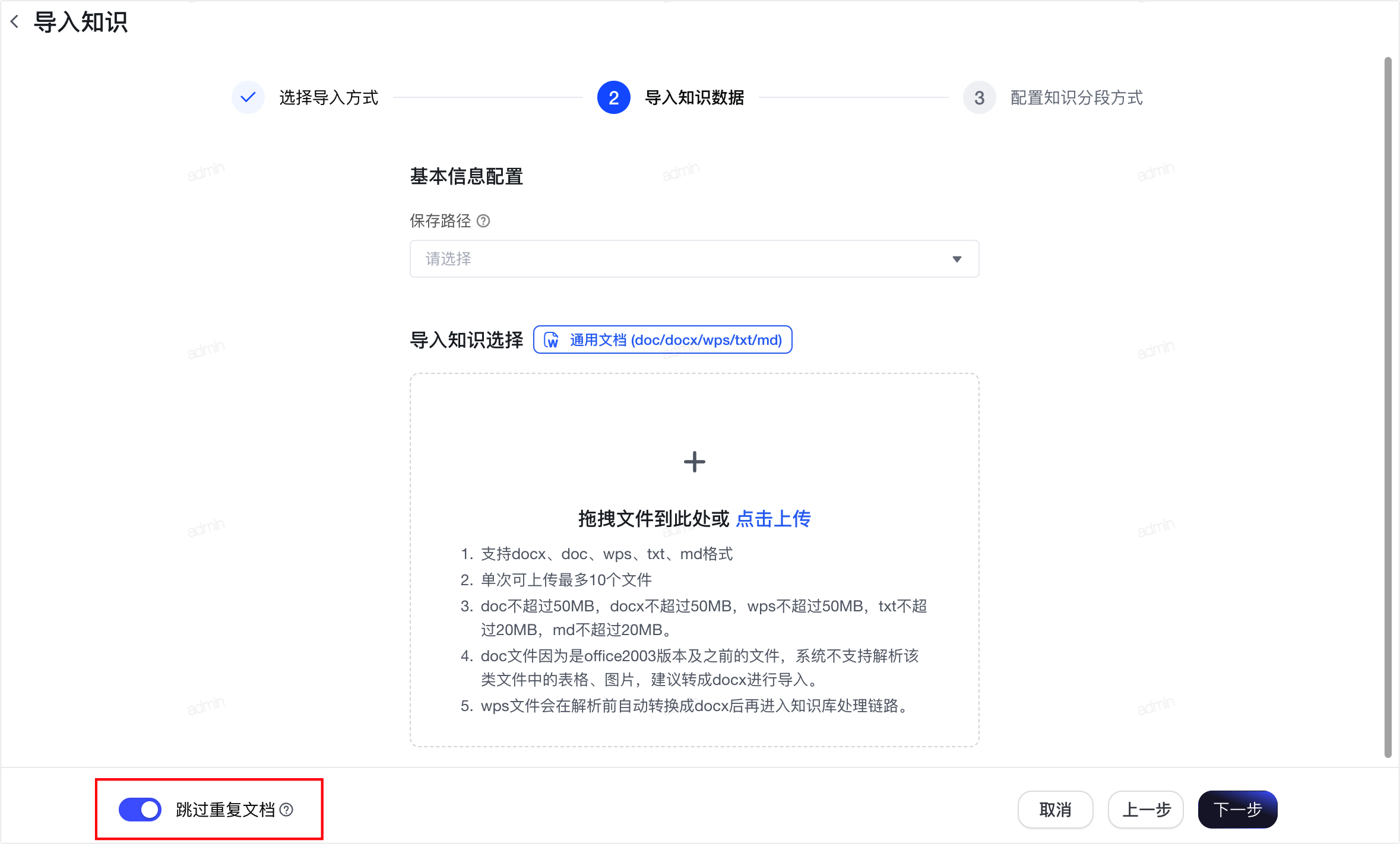Click the 请选择 save path field
The height and width of the screenshot is (844, 1400).
coord(694,259)
